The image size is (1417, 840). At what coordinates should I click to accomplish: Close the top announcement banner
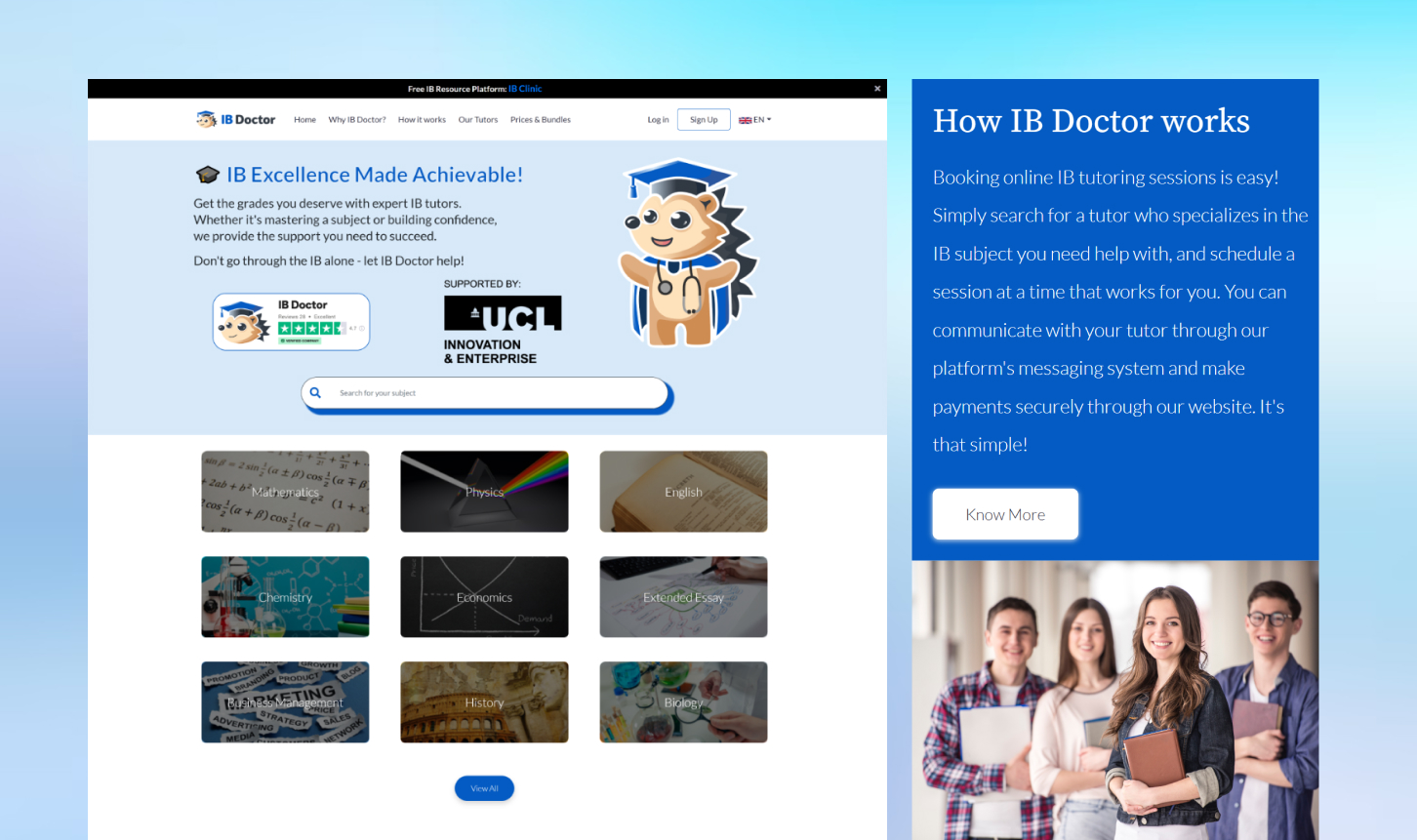coord(877,89)
